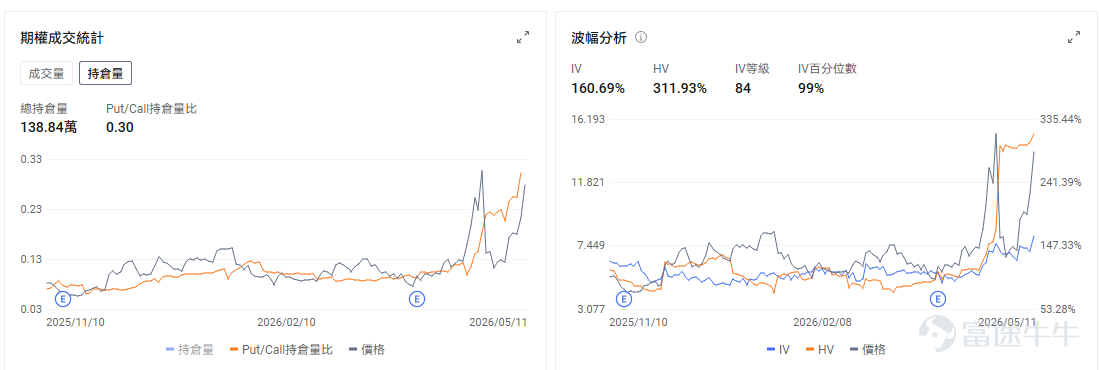1099x370 pixels.
Task: Click the Put/Call持倉量比 header label
Action: coord(151,109)
